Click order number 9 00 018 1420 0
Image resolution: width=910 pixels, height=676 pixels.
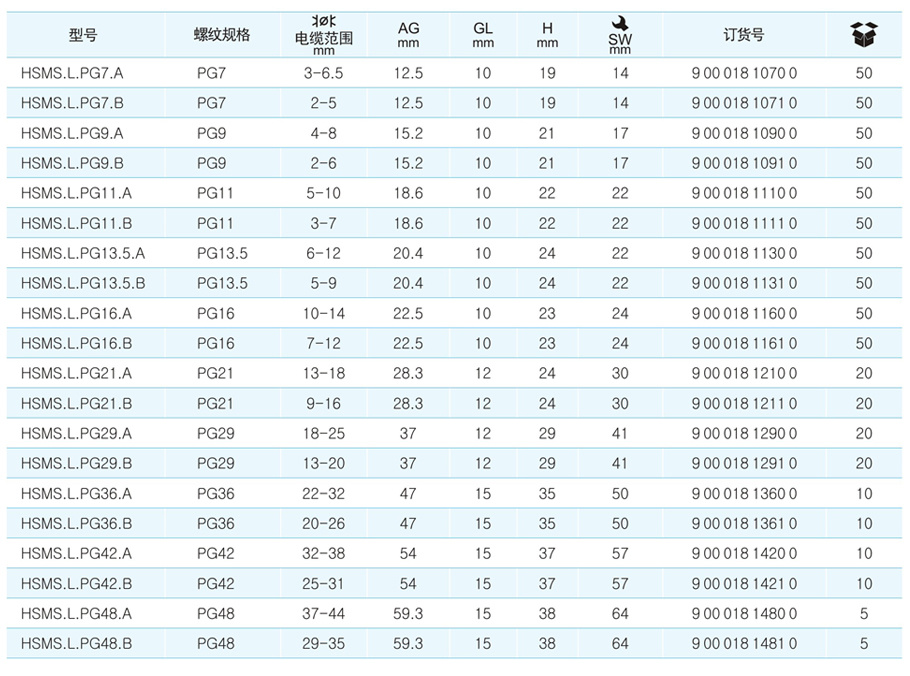click(x=744, y=554)
